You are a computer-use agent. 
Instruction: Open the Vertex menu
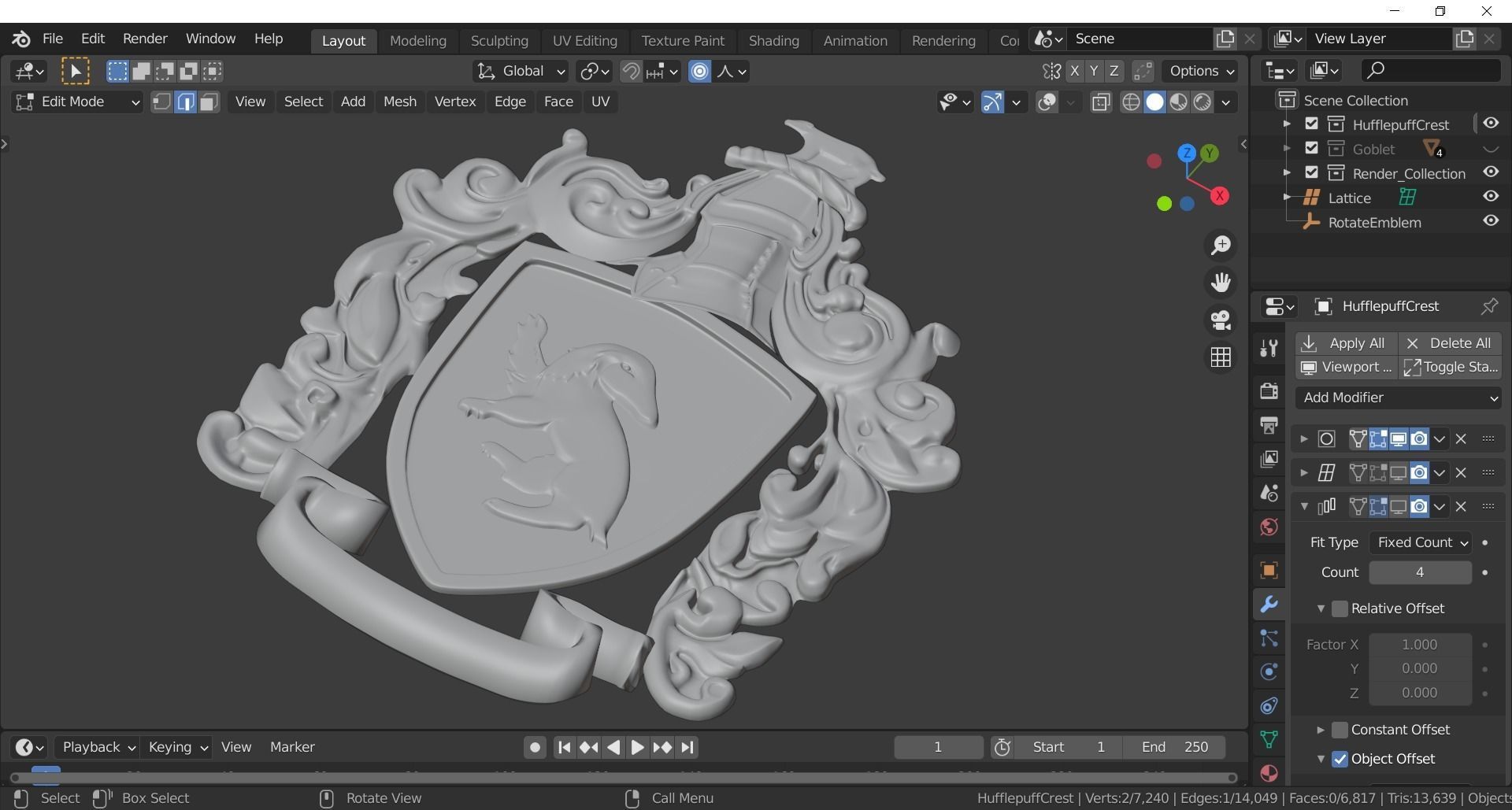pos(455,102)
